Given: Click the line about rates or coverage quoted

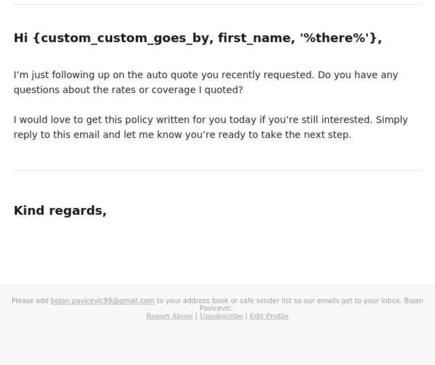Looking at the screenshot, I should (x=128, y=90).
